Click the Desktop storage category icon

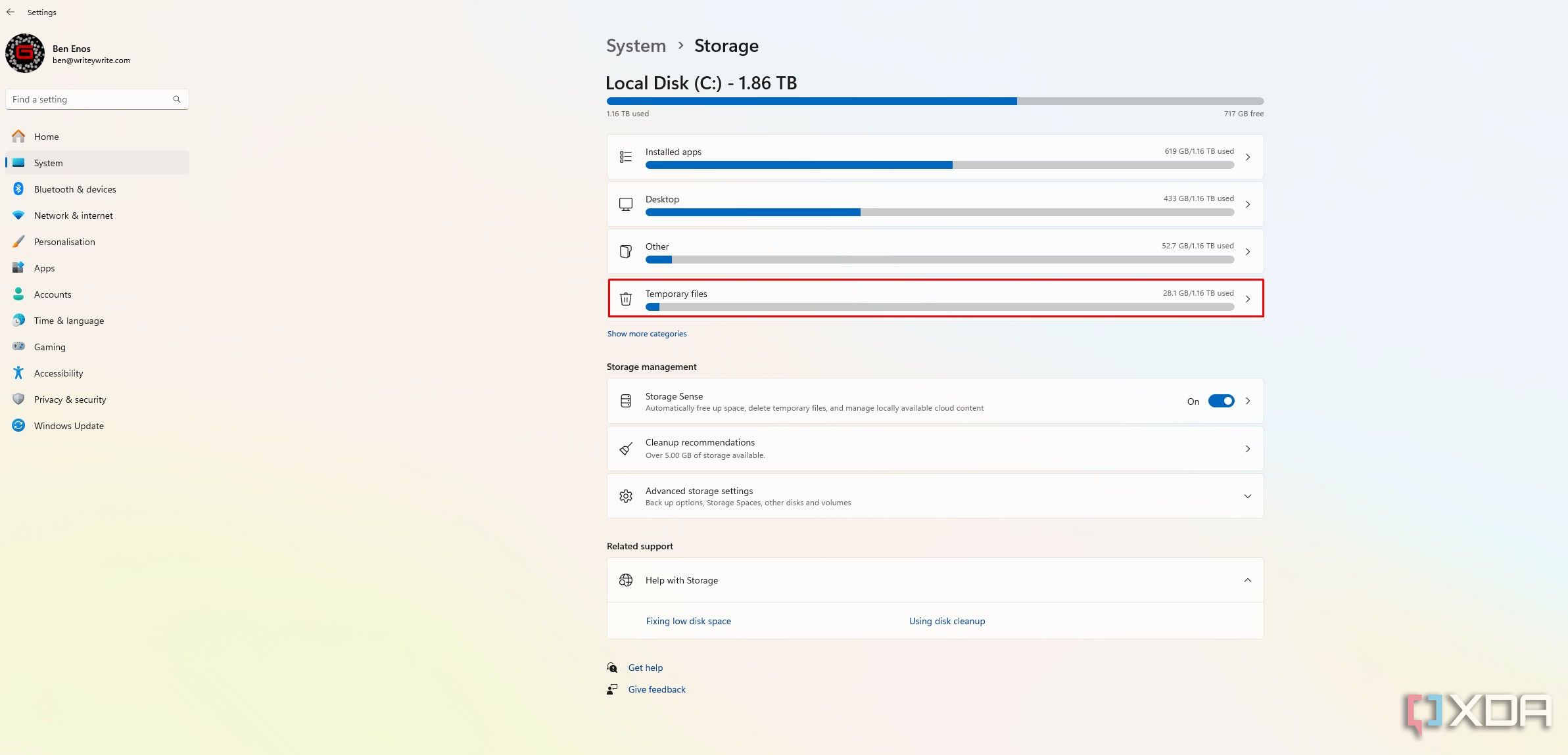click(626, 204)
